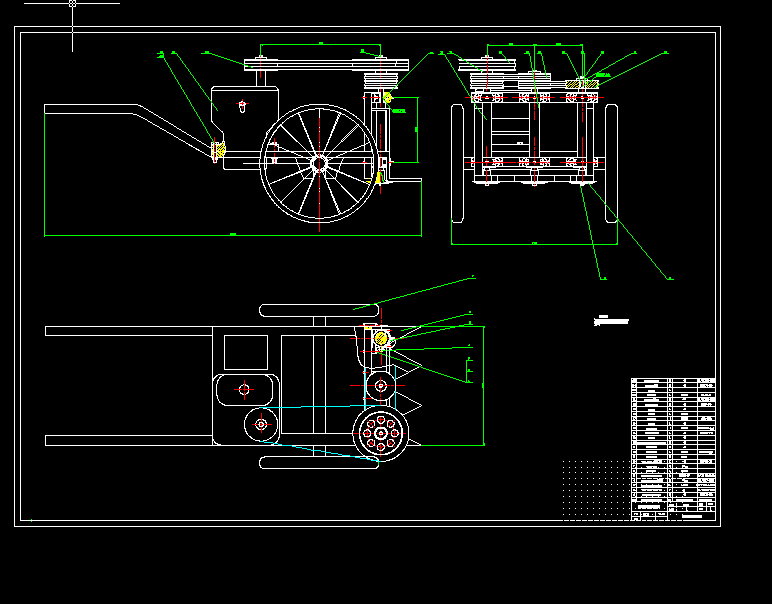Select the right wheel in the front view

[x=611, y=163]
